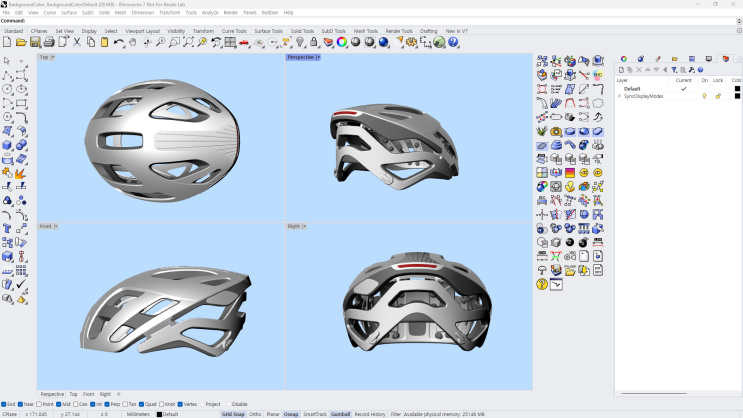The image size is (743, 418).
Task: Open the four-viewport layout icon
Action: pos(230,42)
